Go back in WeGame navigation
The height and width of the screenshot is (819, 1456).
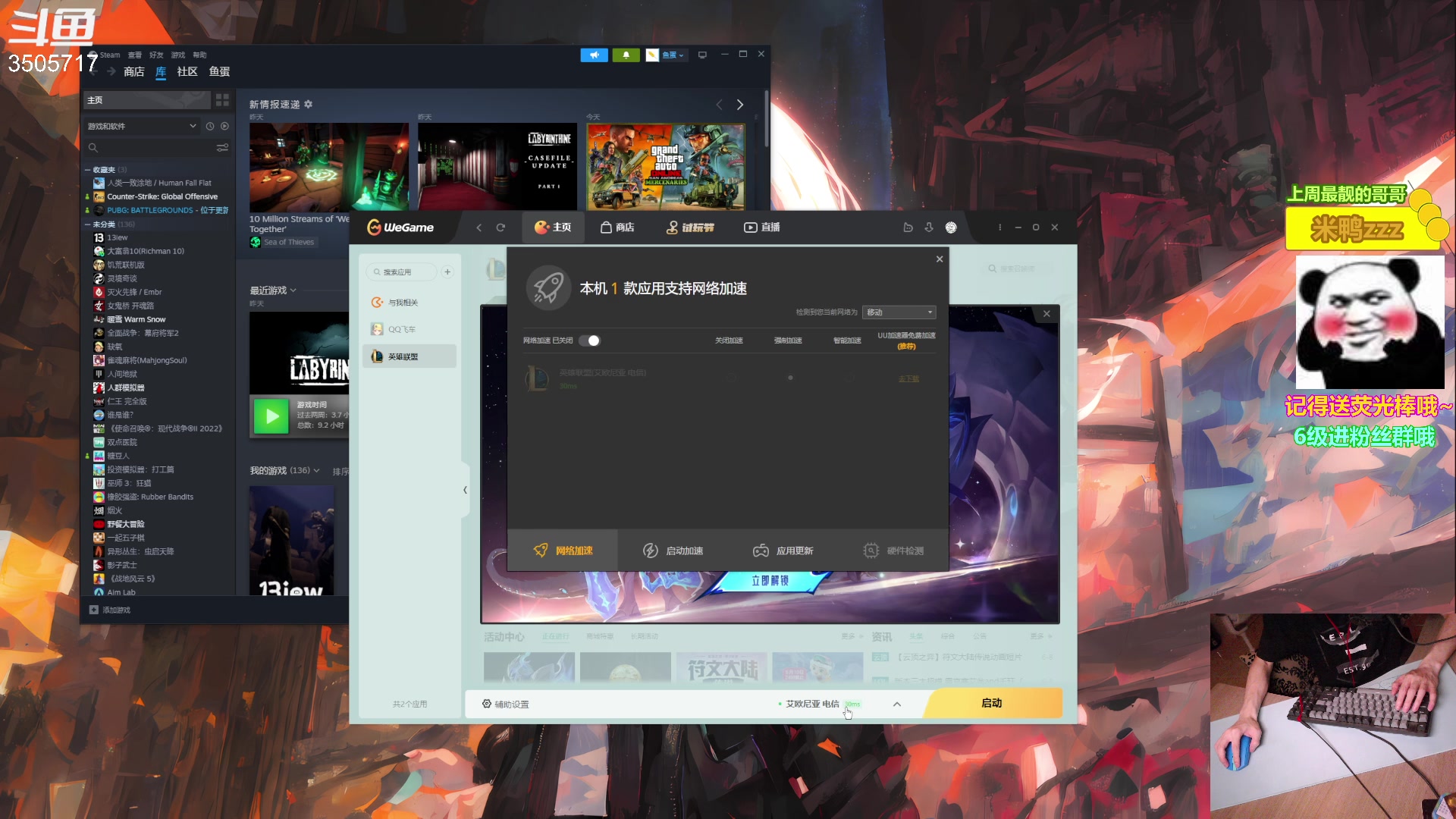coord(479,227)
